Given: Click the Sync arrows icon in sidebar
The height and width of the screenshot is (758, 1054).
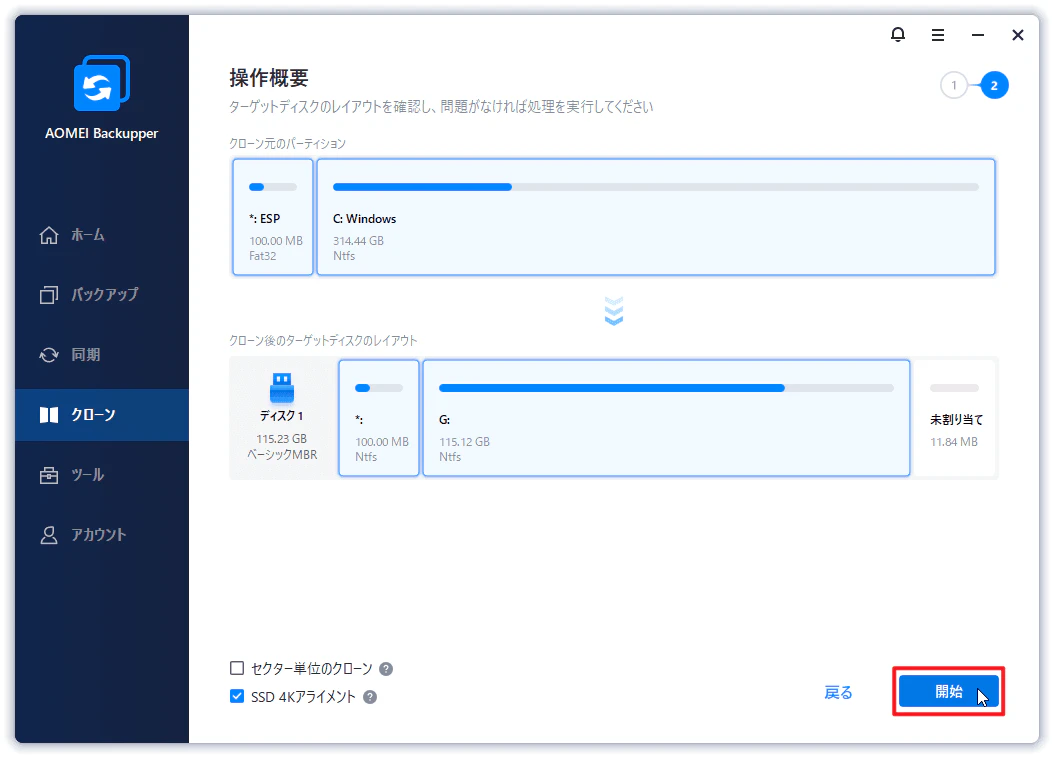Looking at the screenshot, I should point(49,355).
